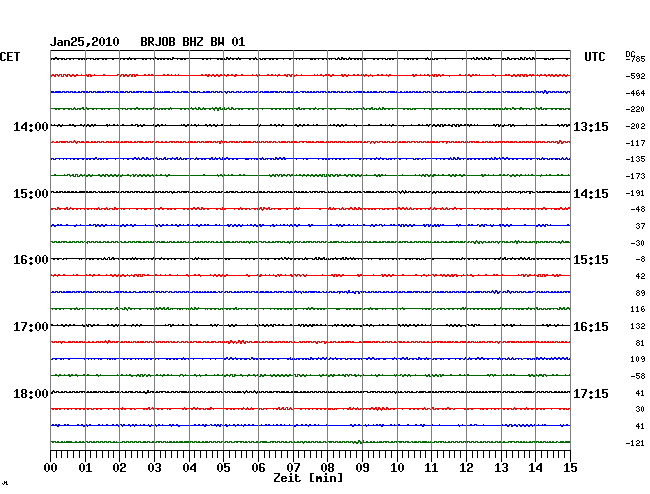This screenshot has height=494, width=650.
Task: Click the 15:15 UTC time label
Action: (591, 260)
